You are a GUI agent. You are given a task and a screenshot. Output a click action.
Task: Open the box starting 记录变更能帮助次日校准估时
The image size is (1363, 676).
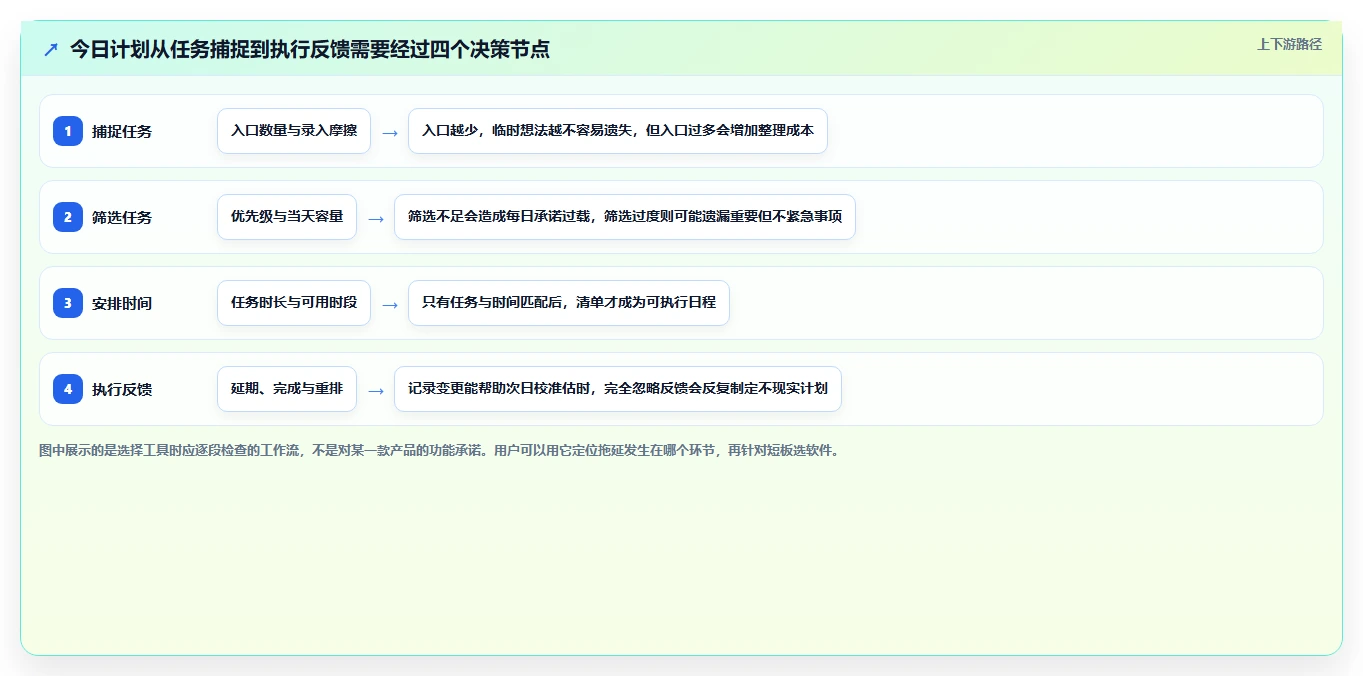(x=618, y=389)
